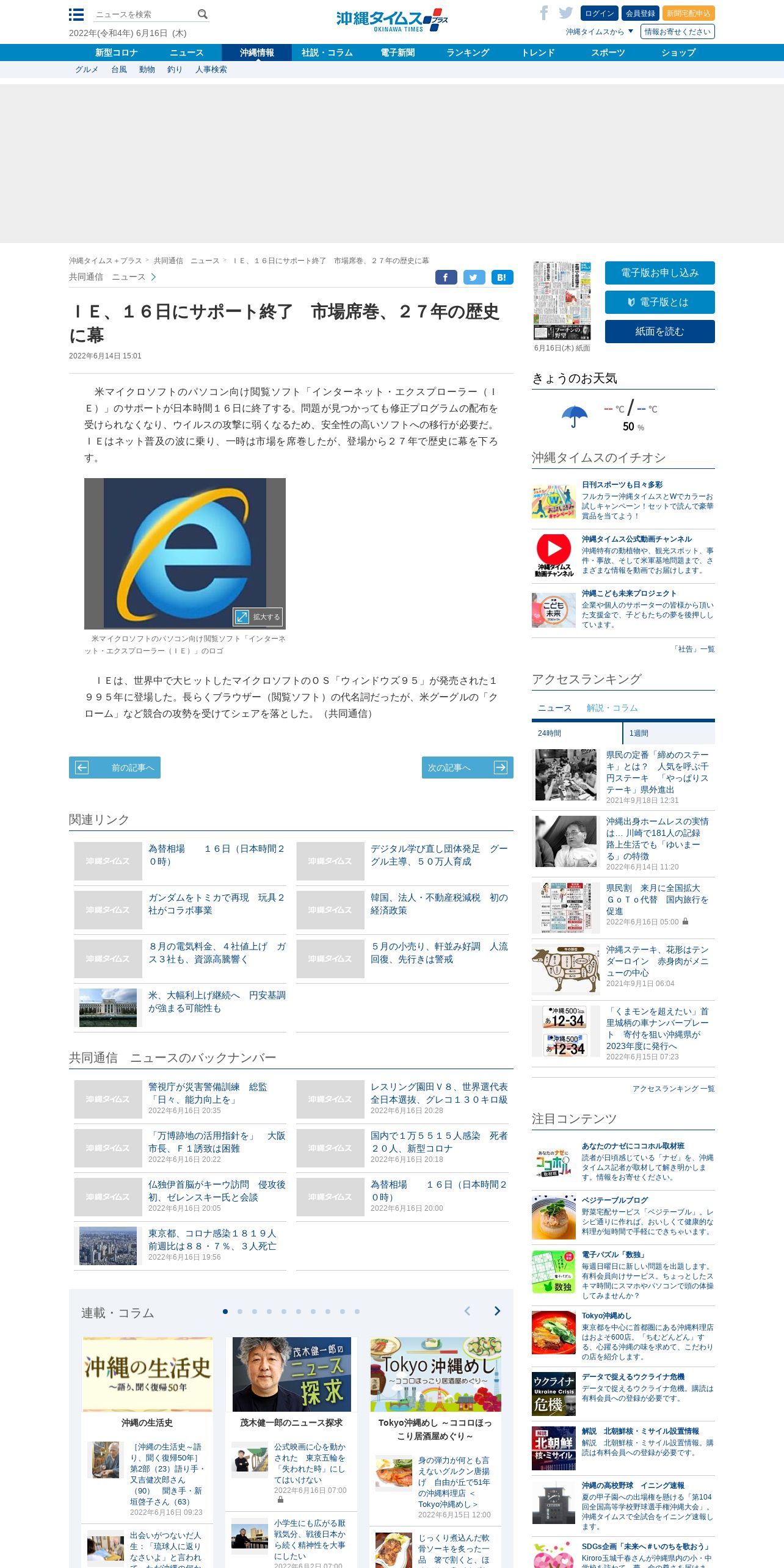Open the hamburger menu icon

[76, 15]
